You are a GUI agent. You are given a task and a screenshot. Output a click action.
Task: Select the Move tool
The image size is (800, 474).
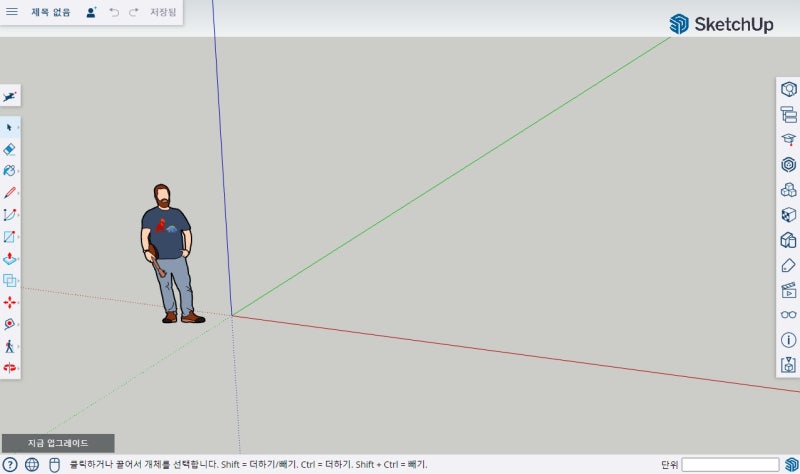tap(9, 303)
